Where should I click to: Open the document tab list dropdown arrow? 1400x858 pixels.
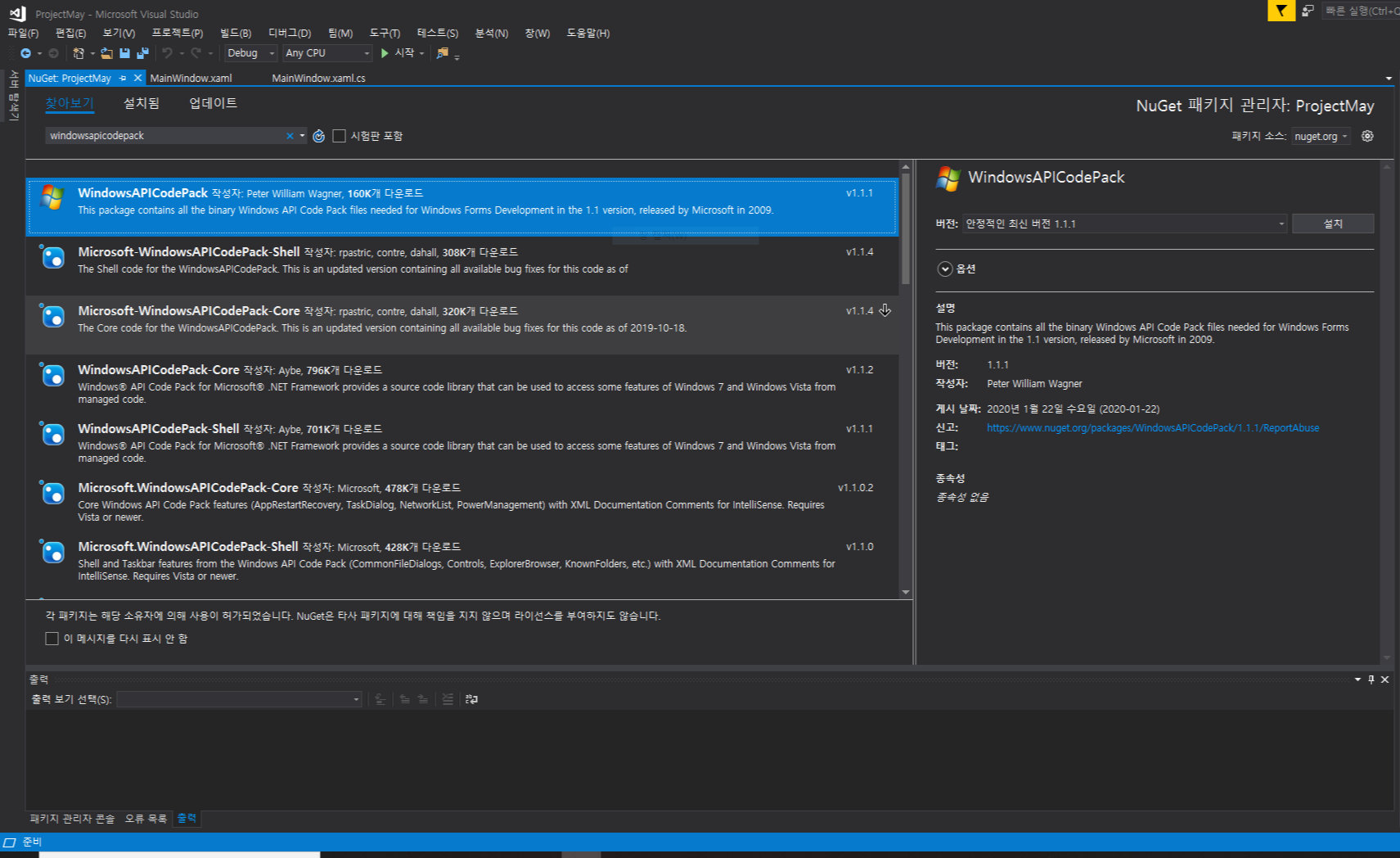[1389, 79]
